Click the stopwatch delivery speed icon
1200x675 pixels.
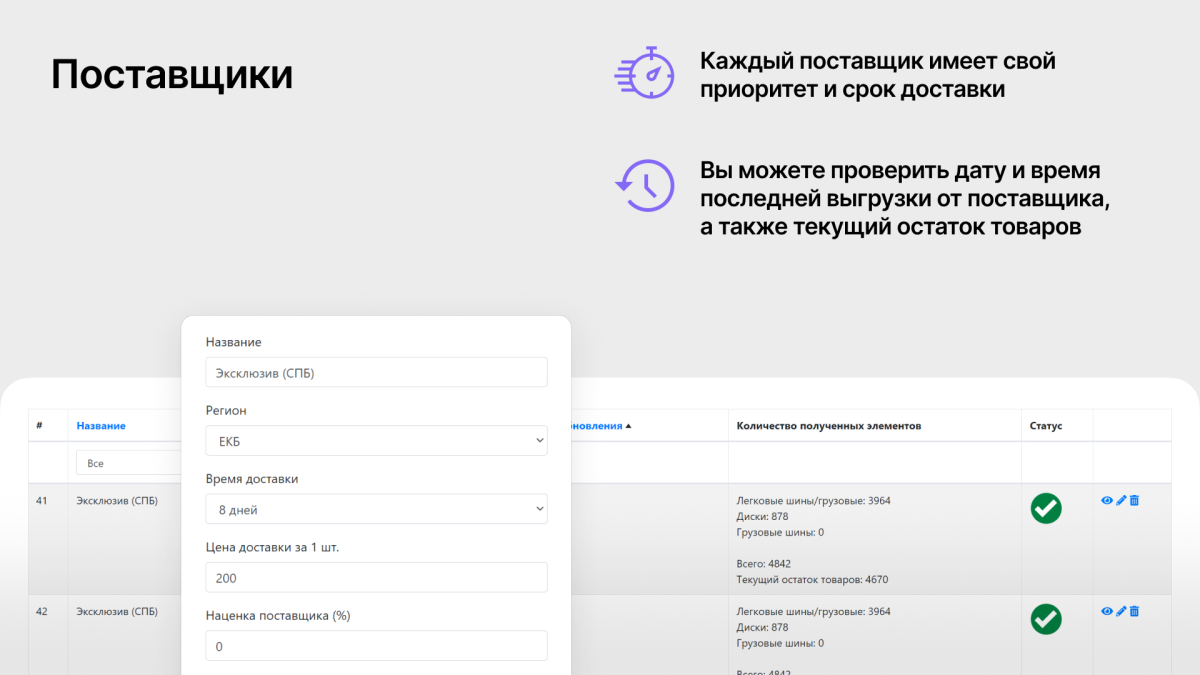pos(643,72)
